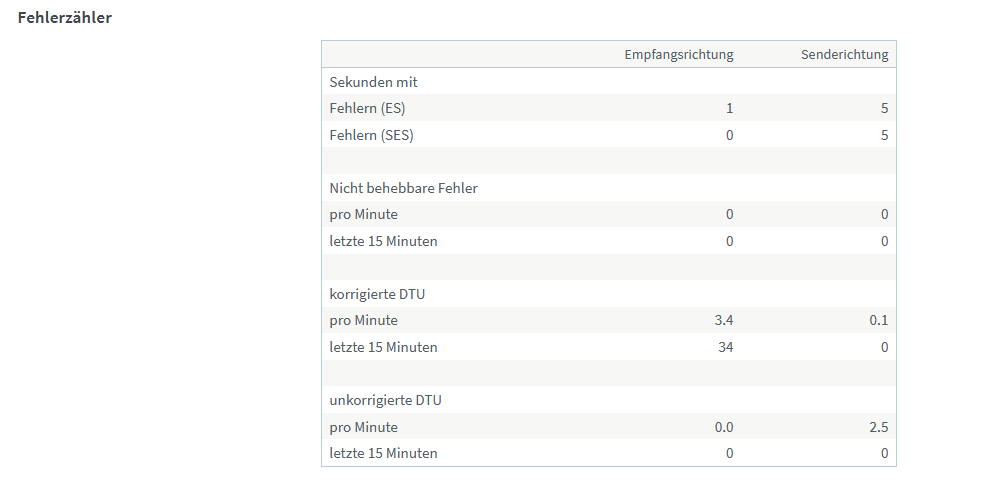Click the 0.1 Senderichtung value
Viewport: 1000px width, 484px height.
(x=878, y=320)
